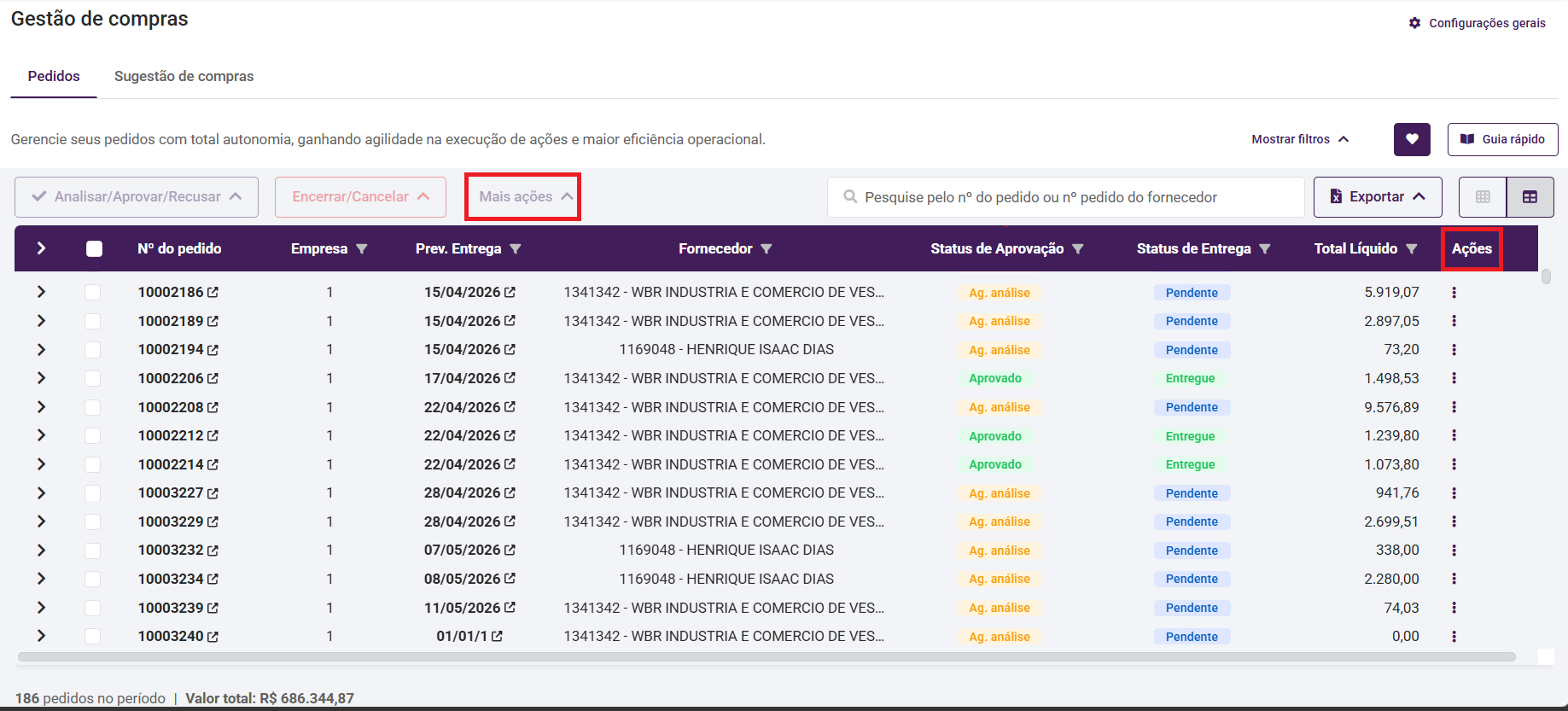Filter the Empresa column

(x=362, y=249)
